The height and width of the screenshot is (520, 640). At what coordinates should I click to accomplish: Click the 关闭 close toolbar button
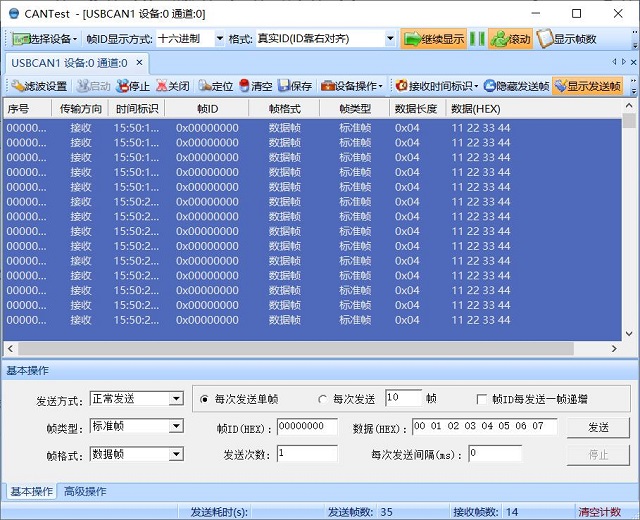click(173, 86)
